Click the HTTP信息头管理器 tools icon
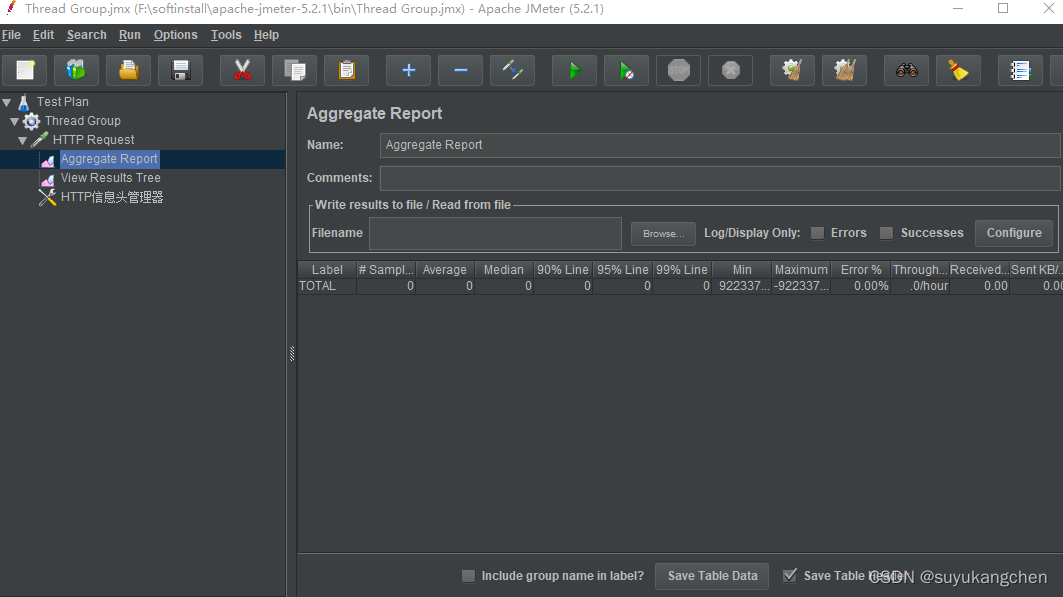 click(x=47, y=197)
